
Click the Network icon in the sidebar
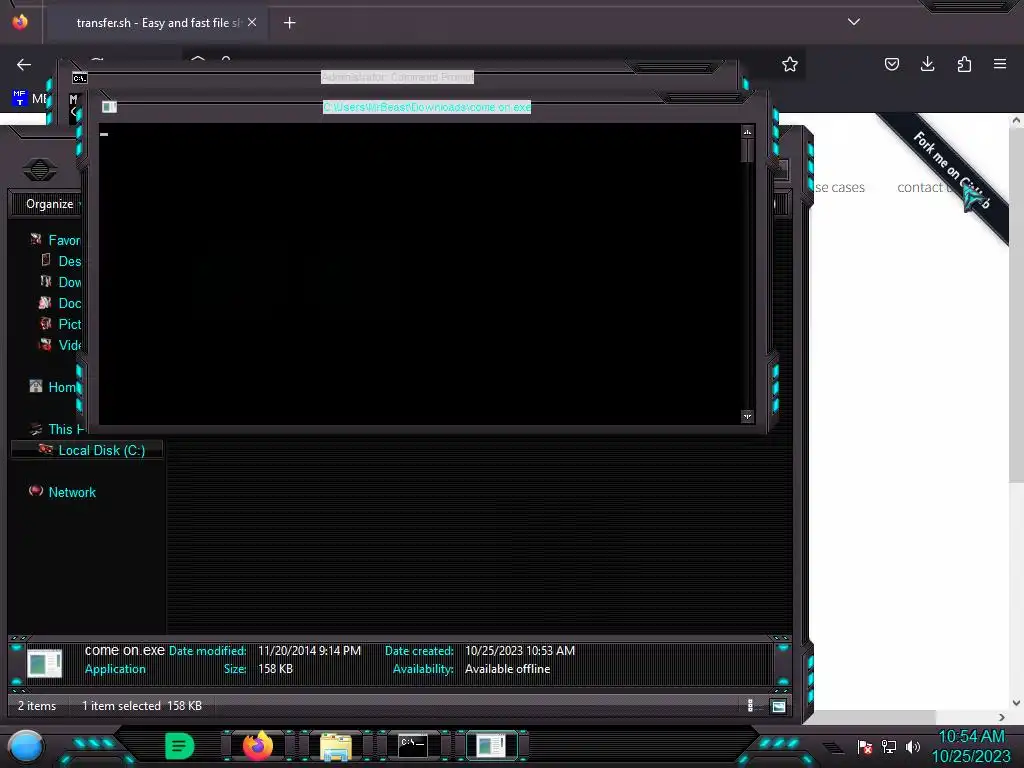coord(36,490)
